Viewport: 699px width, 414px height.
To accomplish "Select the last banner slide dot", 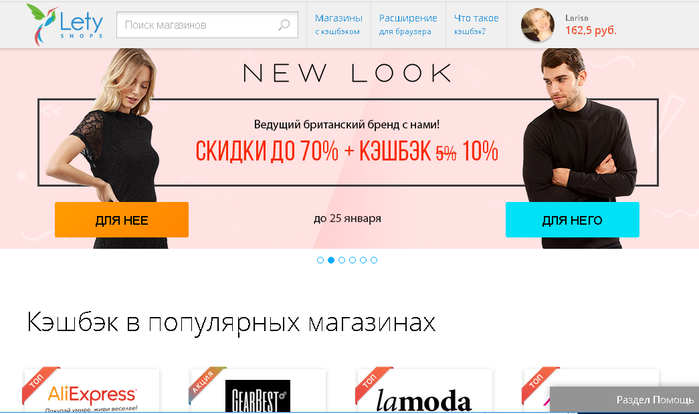I will tap(374, 260).
